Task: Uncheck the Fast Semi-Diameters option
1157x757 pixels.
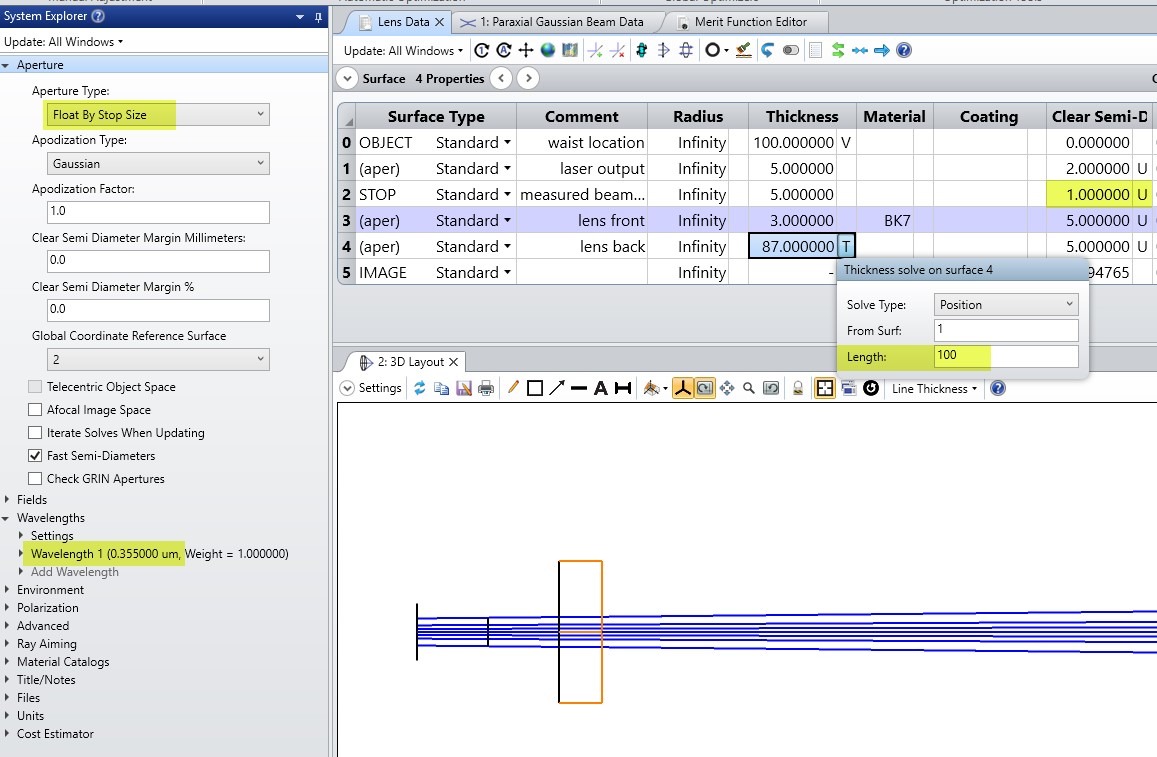Action: [36, 456]
